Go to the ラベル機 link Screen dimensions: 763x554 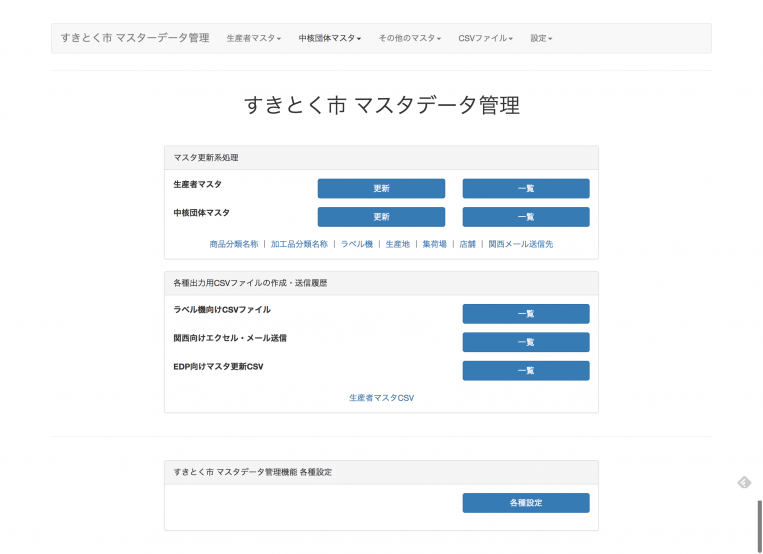point(357,244)
